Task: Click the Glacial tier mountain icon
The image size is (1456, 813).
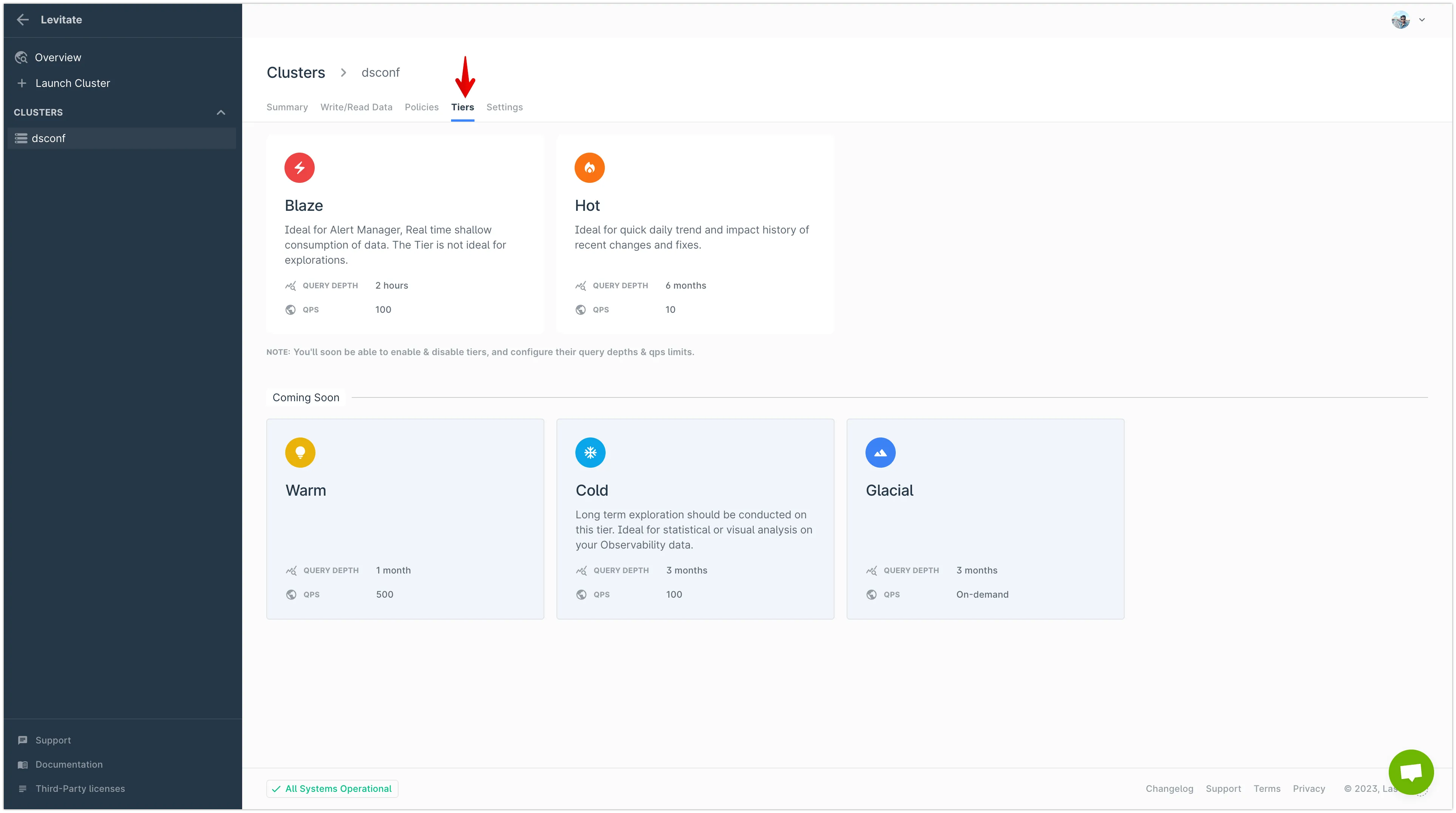Action: click(880, 452)
